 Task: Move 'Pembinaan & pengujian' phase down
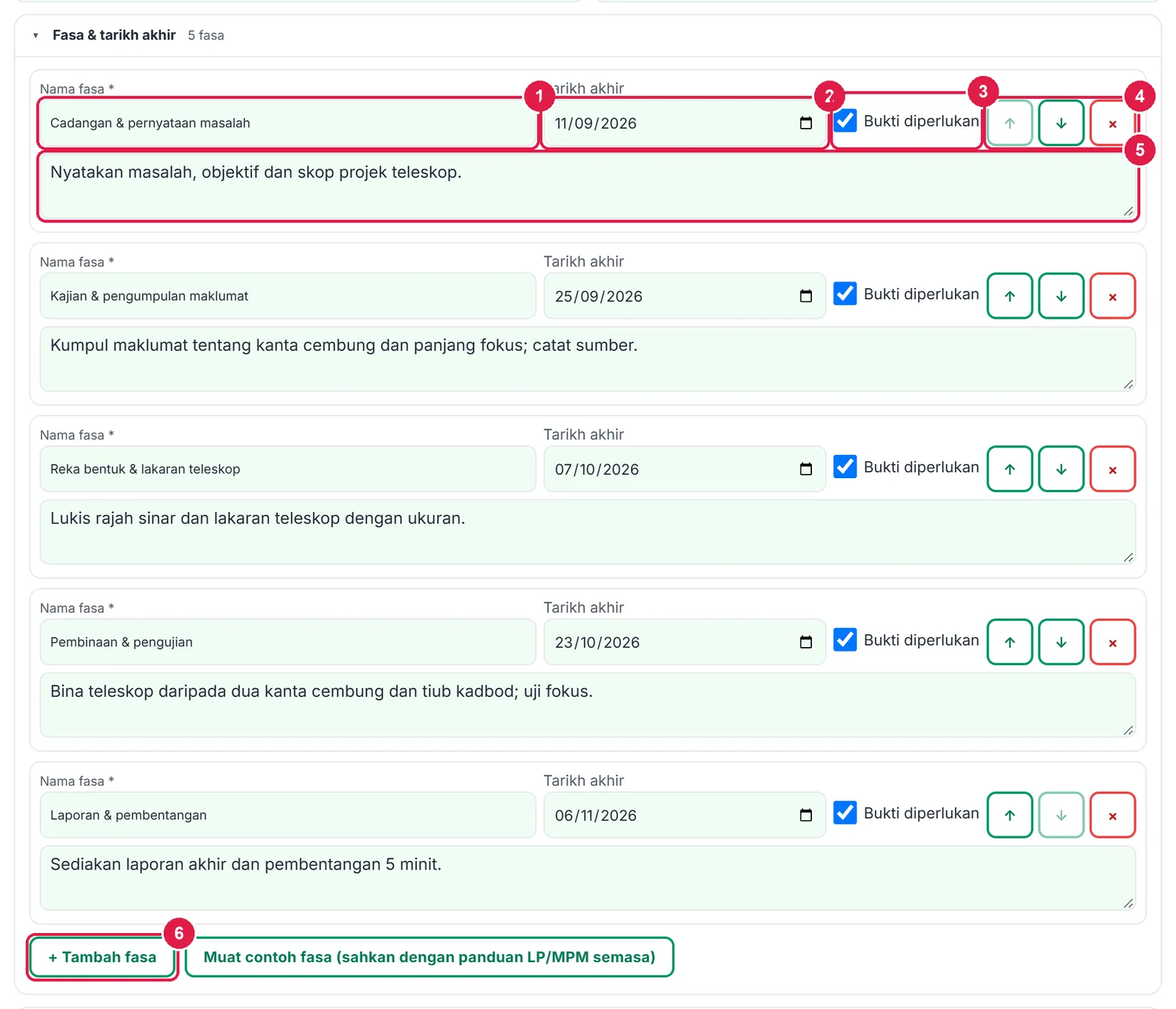click(x=1061, y=642)
